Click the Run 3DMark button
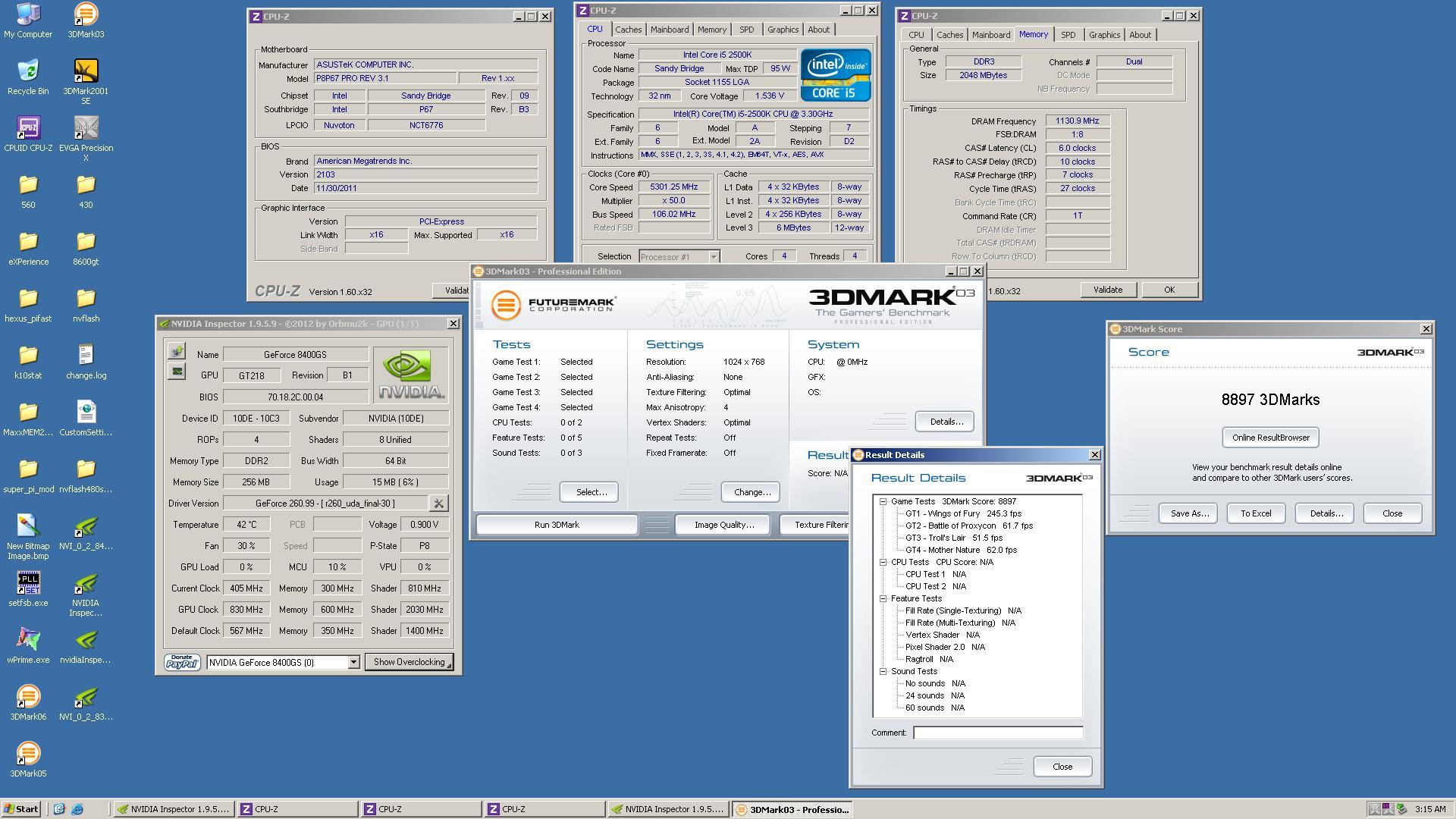This screenshot has width=1456, height=819. (557, 525)
